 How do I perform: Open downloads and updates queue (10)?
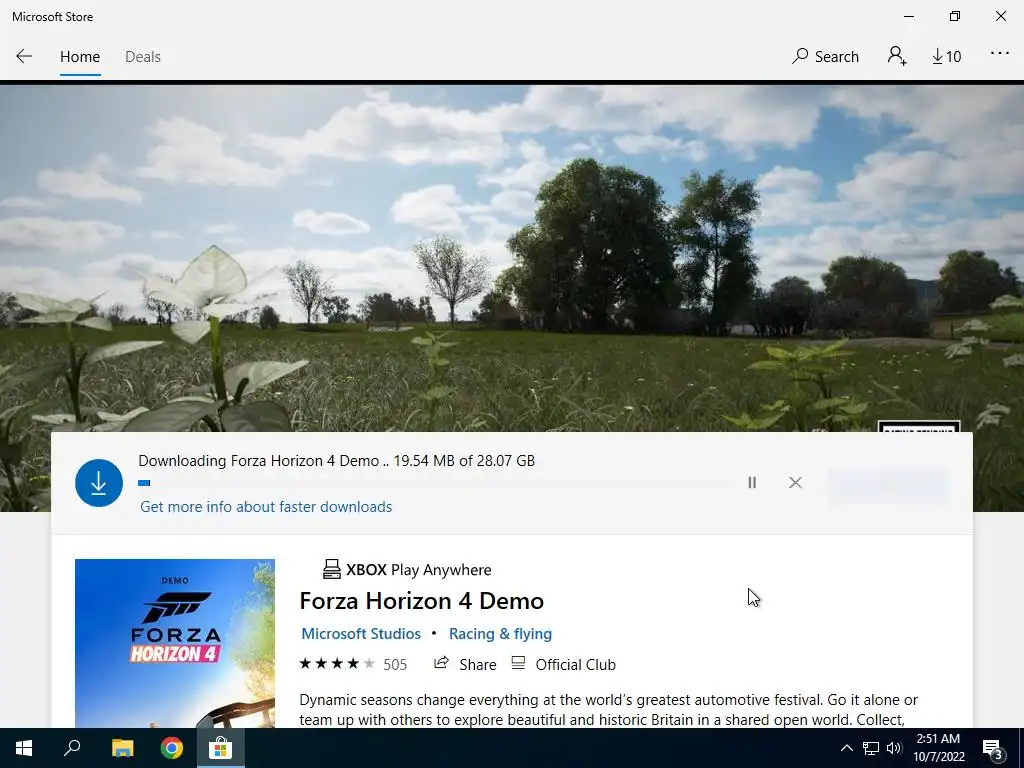pyautogui.click(x=946, y=57)
